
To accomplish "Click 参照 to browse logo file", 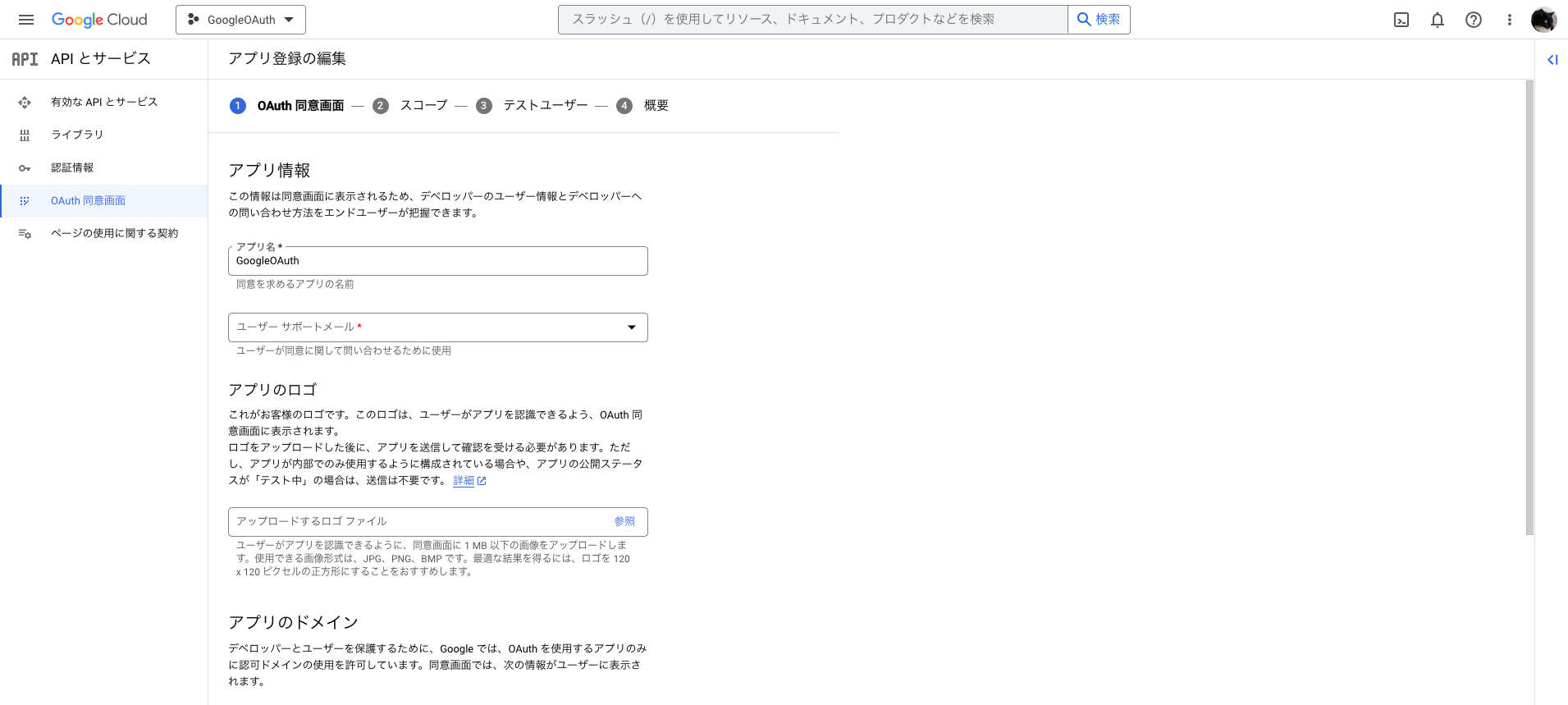I will (624, 521).
